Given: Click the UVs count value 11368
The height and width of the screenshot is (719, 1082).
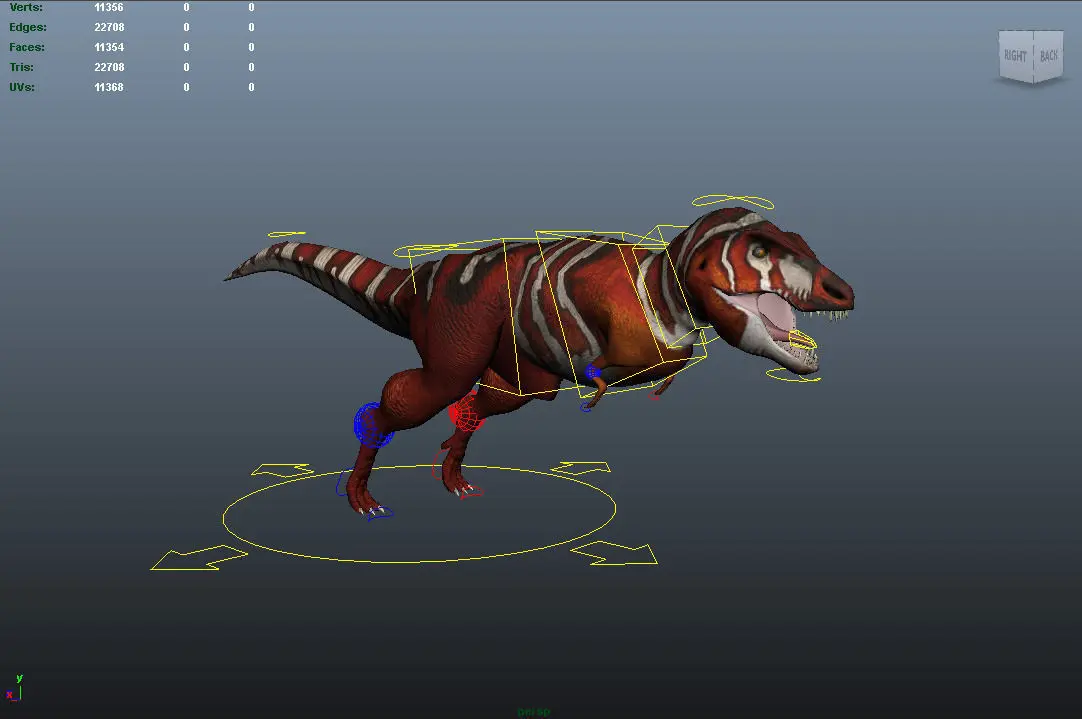Looking at the screenshot, I should (109, 88).
